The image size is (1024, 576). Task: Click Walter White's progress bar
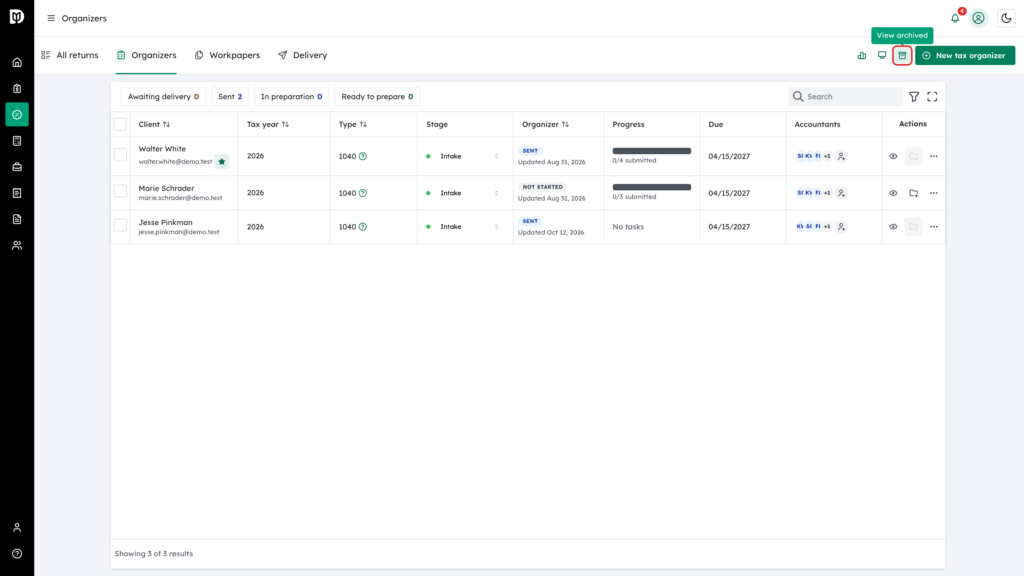click(x=651, y=151)
